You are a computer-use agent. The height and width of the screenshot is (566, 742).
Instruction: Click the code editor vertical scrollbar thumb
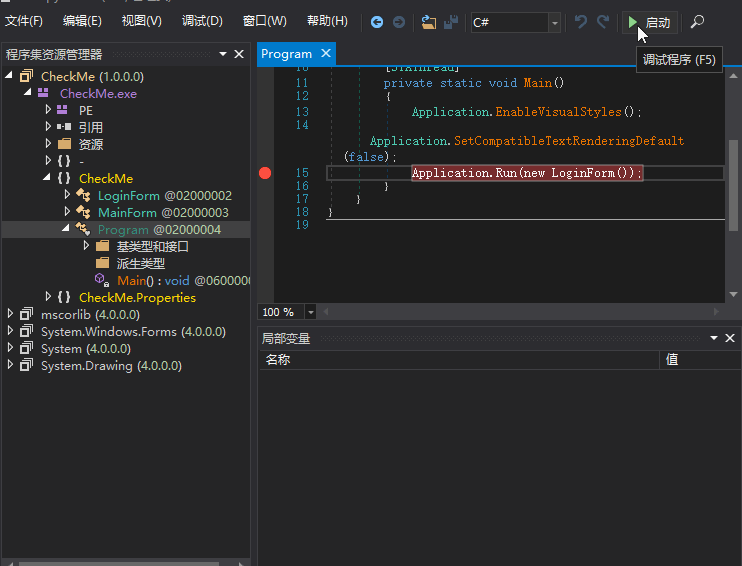[x=733, y=185]
